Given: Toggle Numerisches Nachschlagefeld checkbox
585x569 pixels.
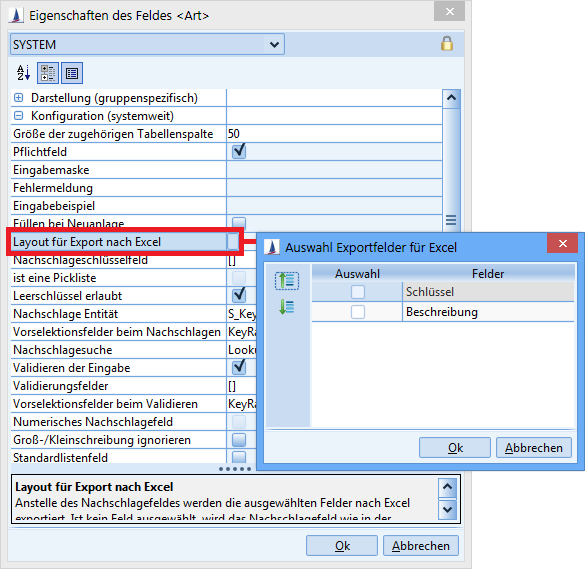Looking at the screenshot, I should (x=239, y=422).
